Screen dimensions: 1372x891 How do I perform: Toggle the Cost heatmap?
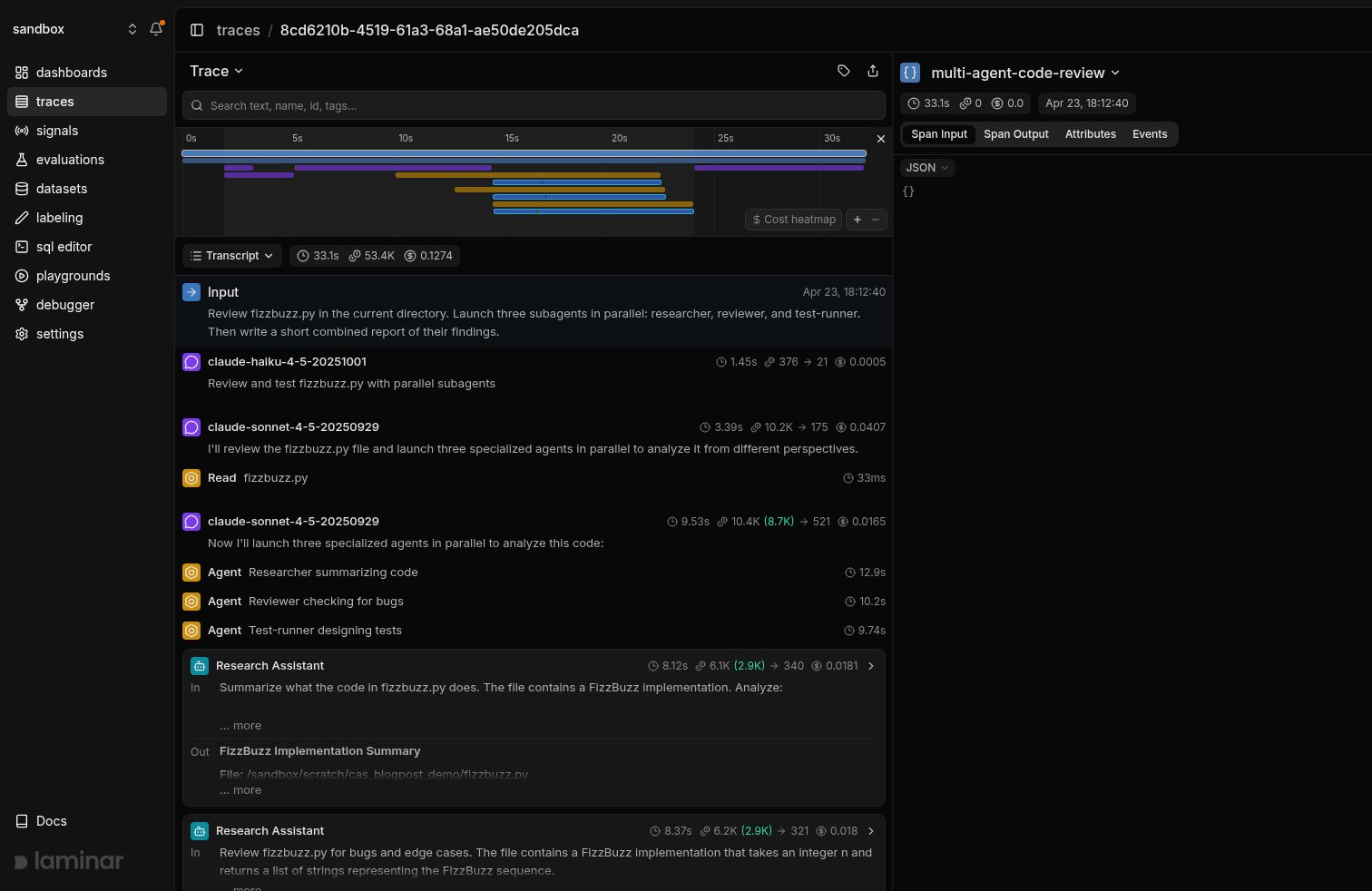[794, 220]
